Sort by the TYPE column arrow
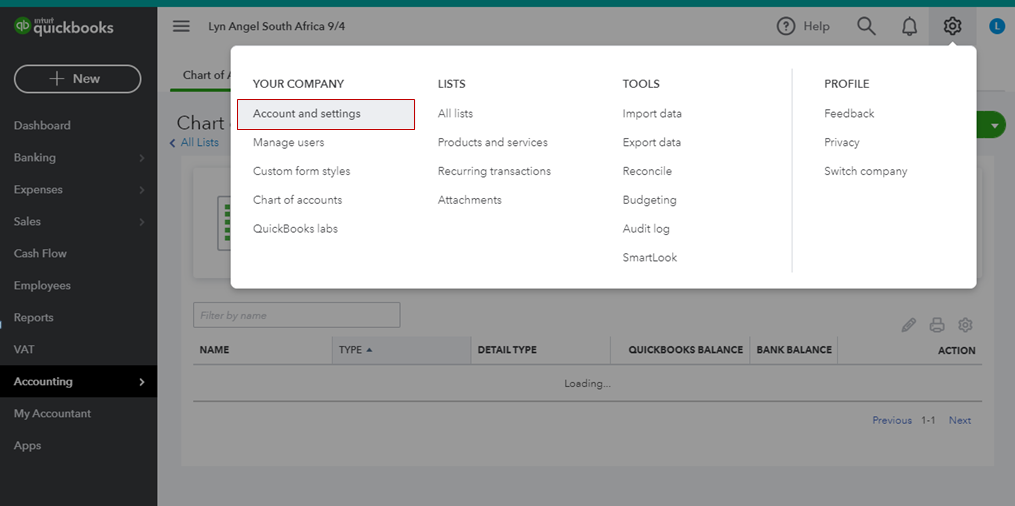The image size is (1015, 506). tap(369, 350)
